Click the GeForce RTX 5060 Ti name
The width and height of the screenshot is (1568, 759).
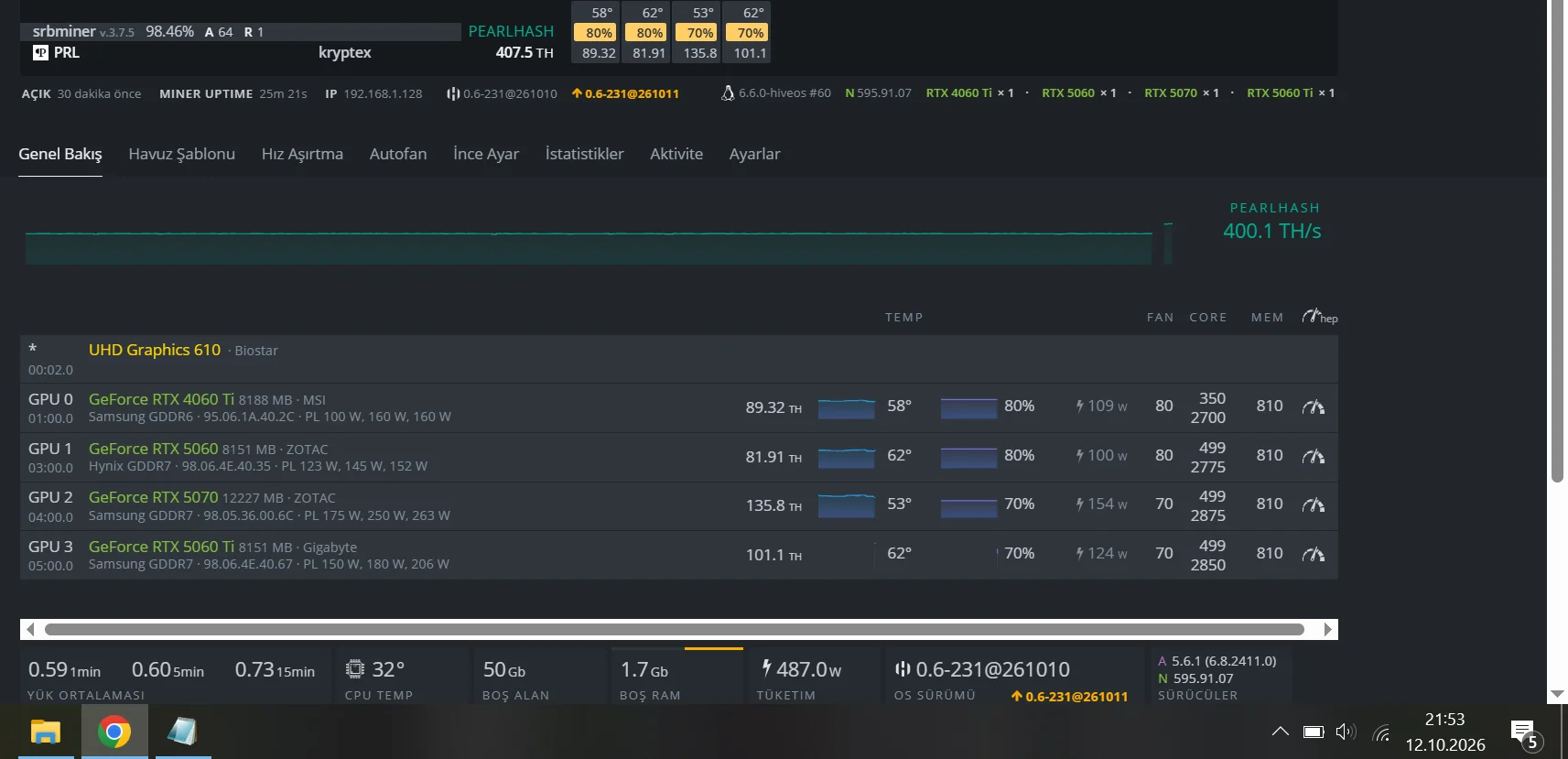[x=161, y=547]
